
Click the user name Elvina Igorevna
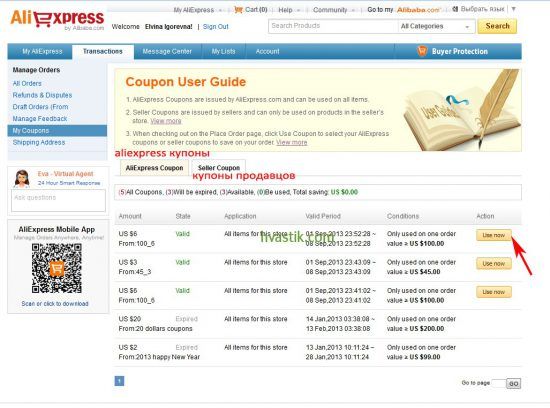tap(168, 27)
